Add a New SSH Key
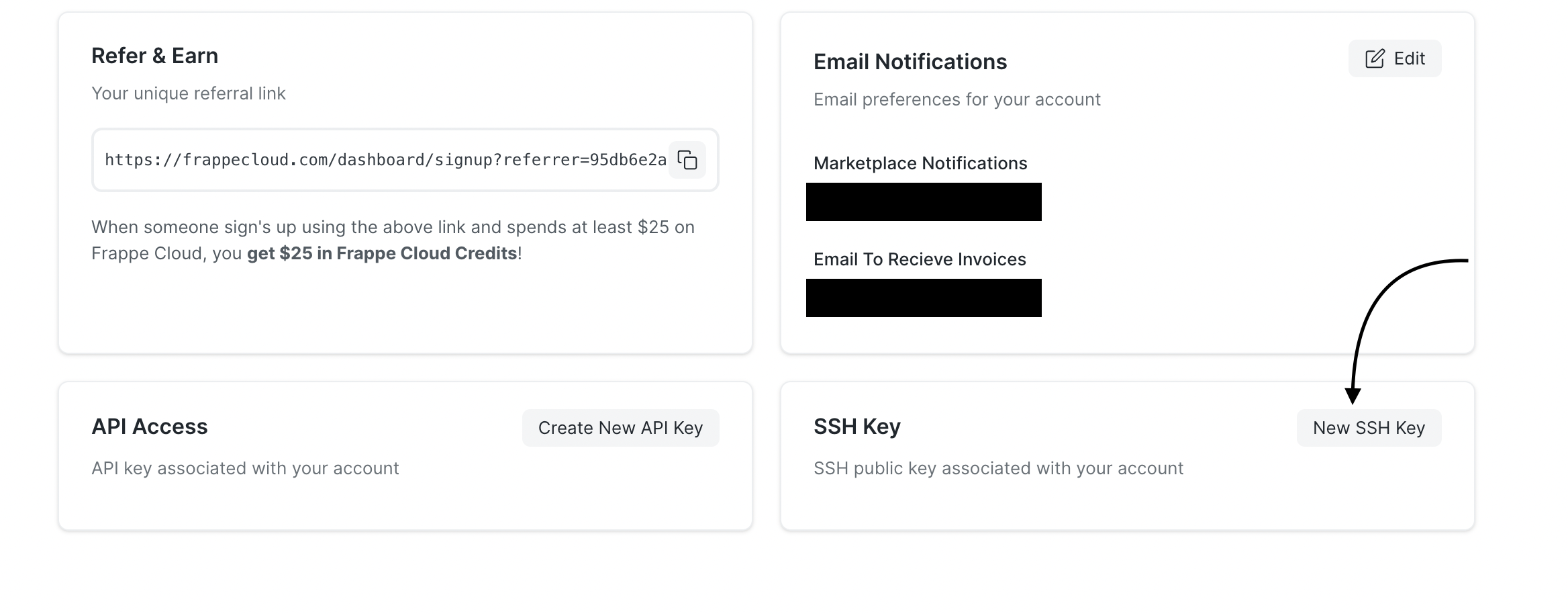The height and width of the screenshot is (614, 1568). click(1369, 428)
